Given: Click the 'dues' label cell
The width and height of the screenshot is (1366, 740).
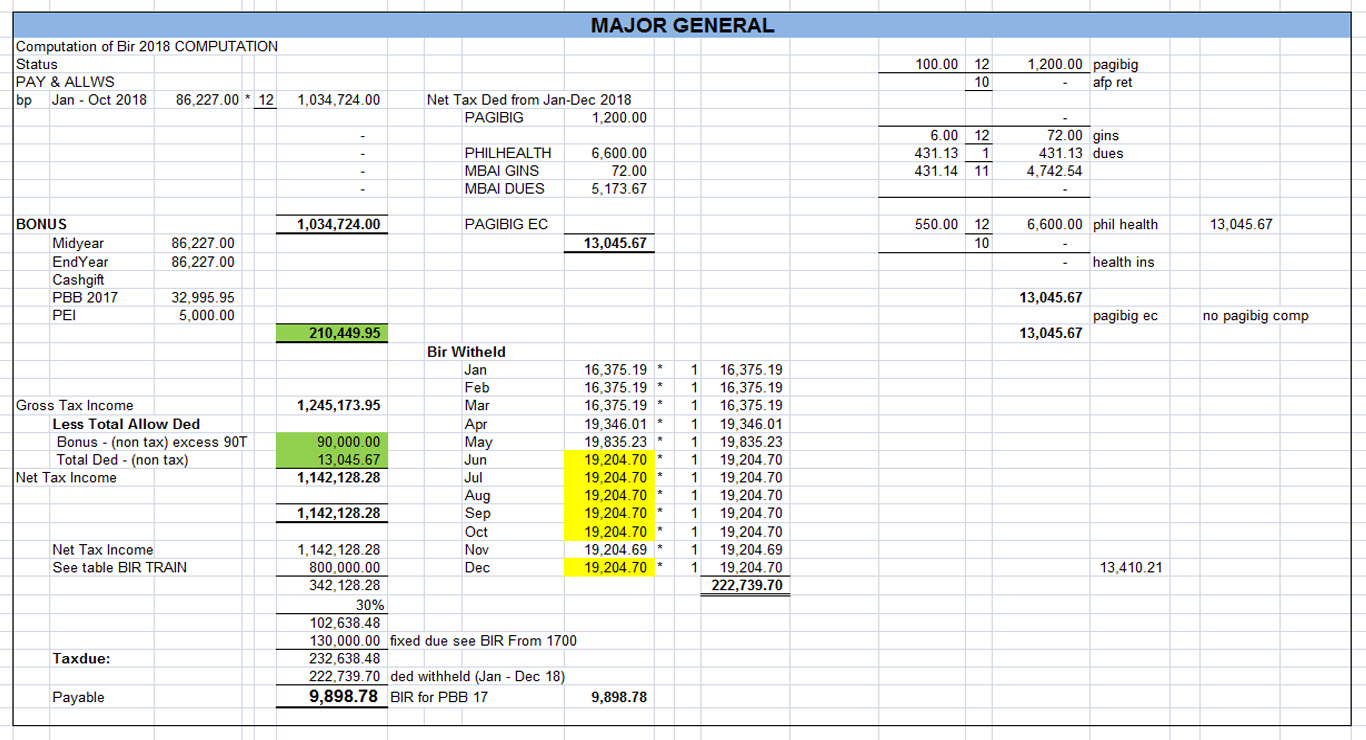Looking at the screenshot, I should pos(1108,153).
